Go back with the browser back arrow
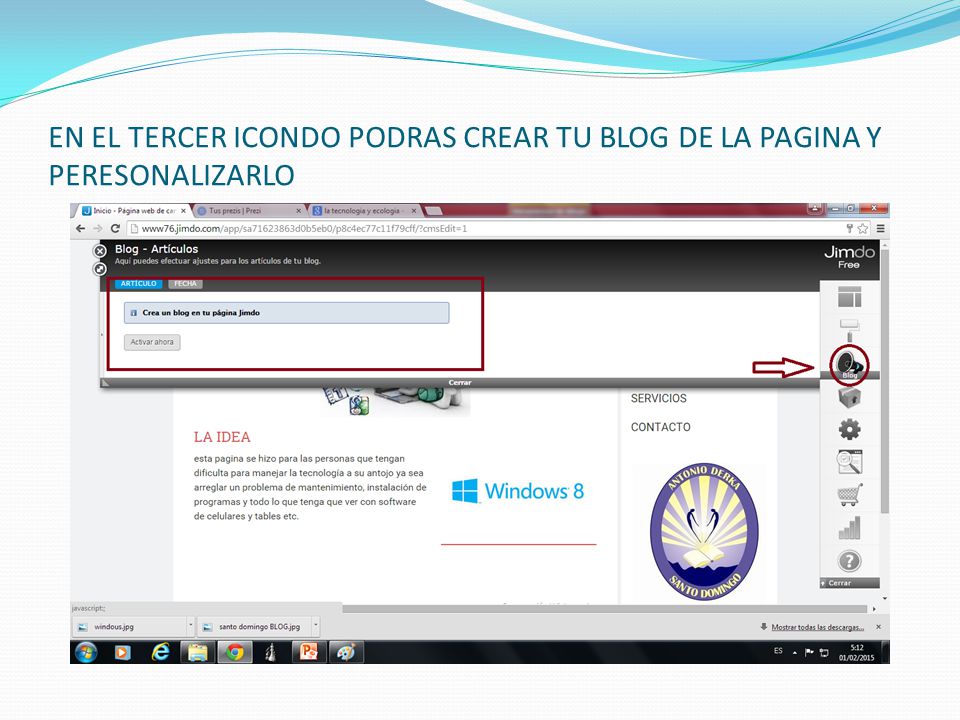 [80, 228]
